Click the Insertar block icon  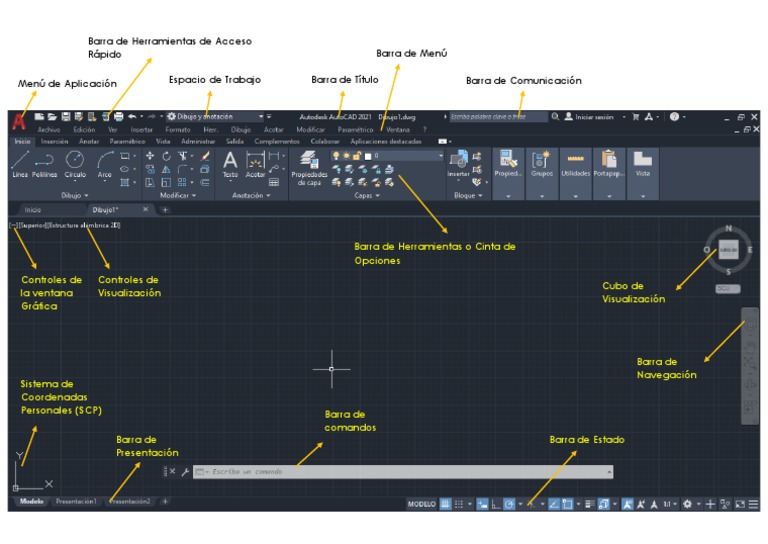click(459, 161)
